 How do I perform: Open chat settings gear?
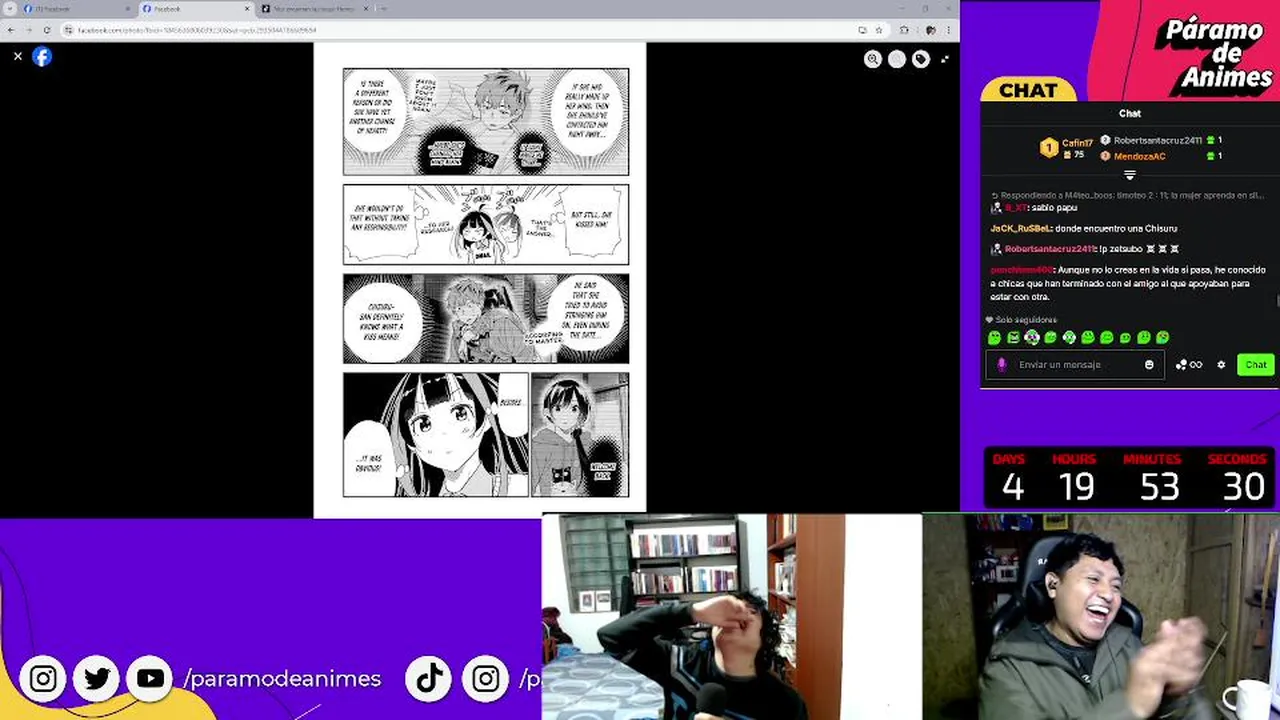tap(1221, 365)
